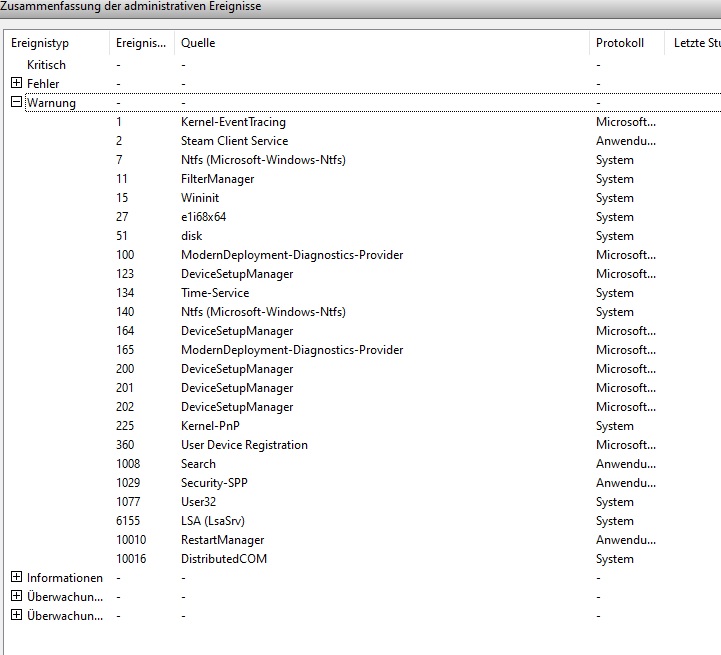This screenshot has height=655, width=721.
Task: Select the Security-SPP event row
Action: 362,483
